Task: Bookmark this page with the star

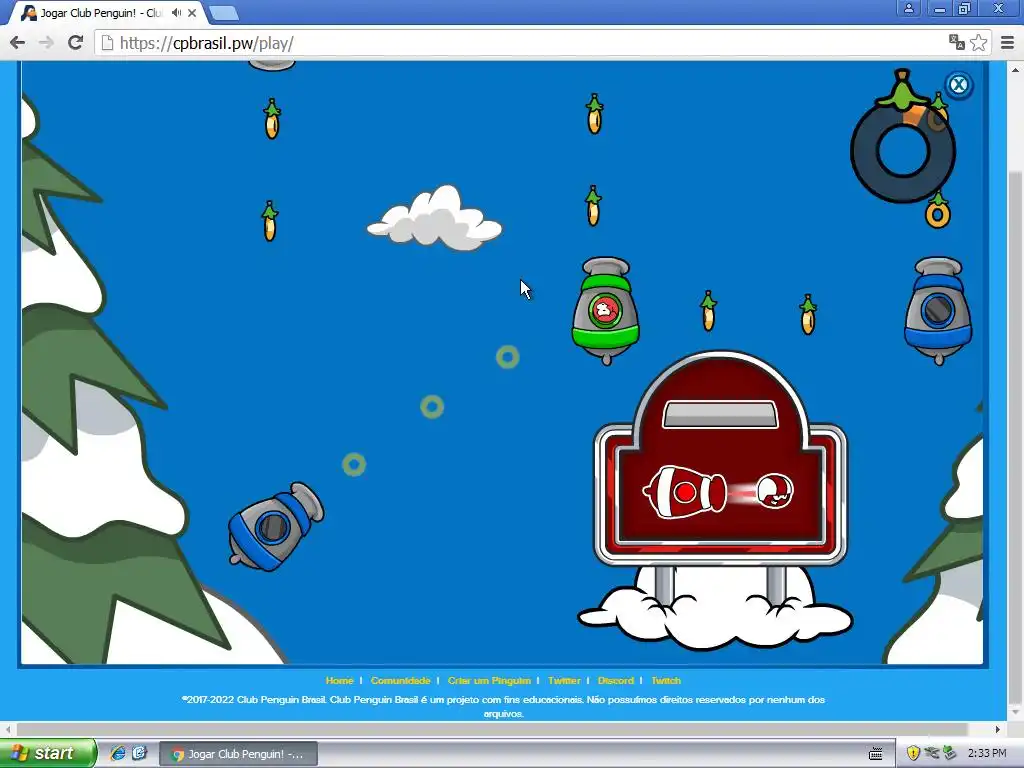Action: pyautogui.click(x=978, y=43)
